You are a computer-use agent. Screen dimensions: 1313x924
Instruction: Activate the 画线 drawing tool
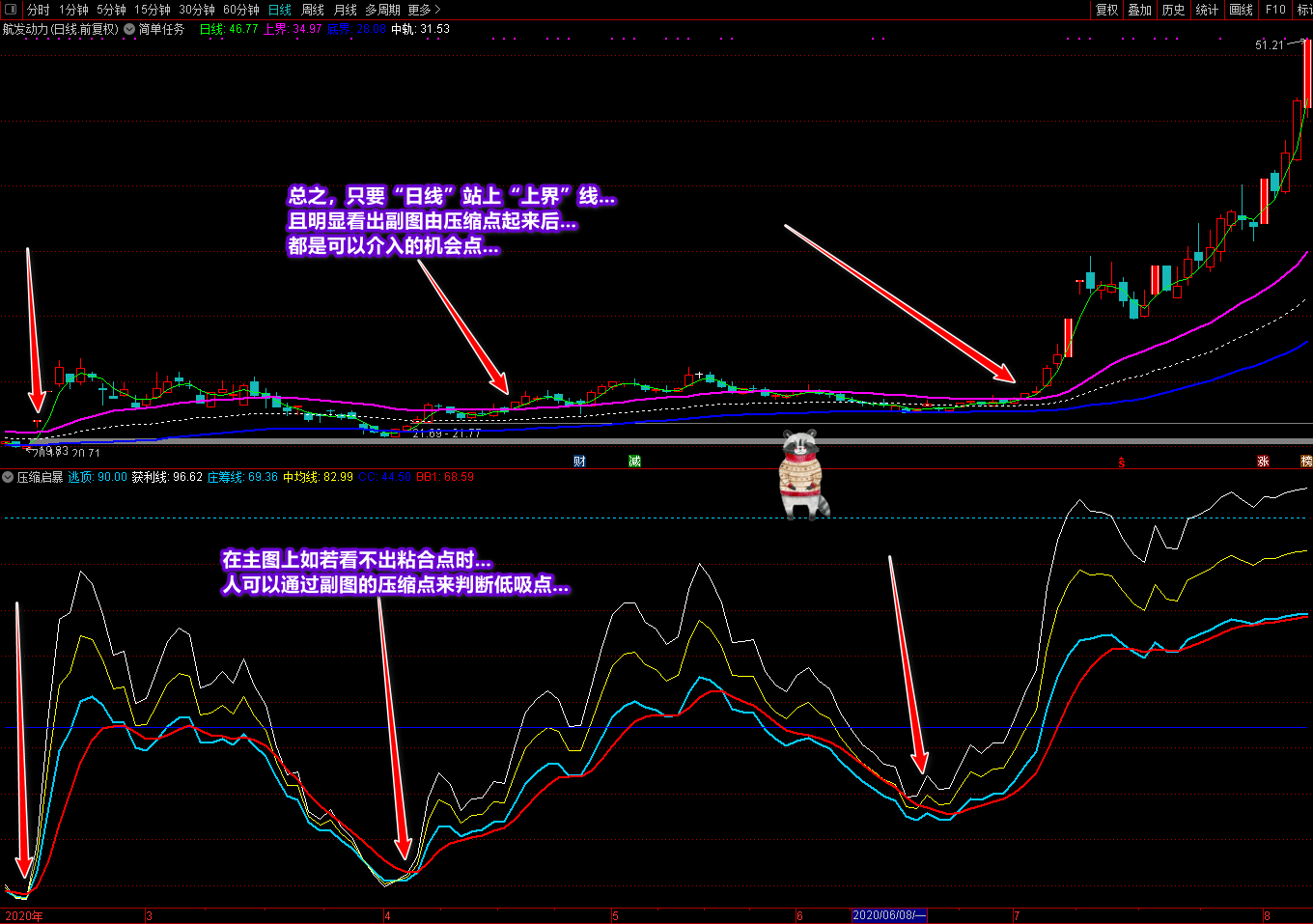[x=1242, y=10]
